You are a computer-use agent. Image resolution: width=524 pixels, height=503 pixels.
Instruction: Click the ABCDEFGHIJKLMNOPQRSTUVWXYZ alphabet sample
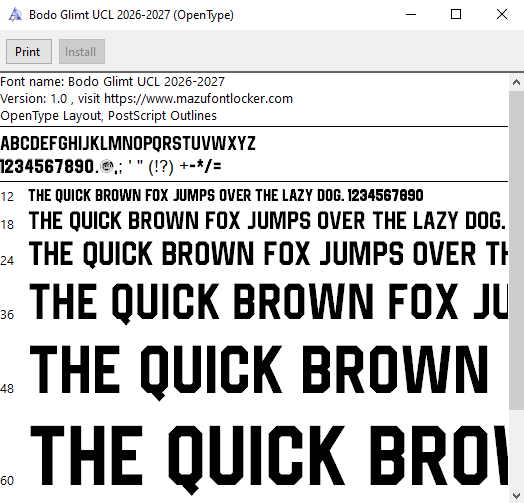coord(128,144)
